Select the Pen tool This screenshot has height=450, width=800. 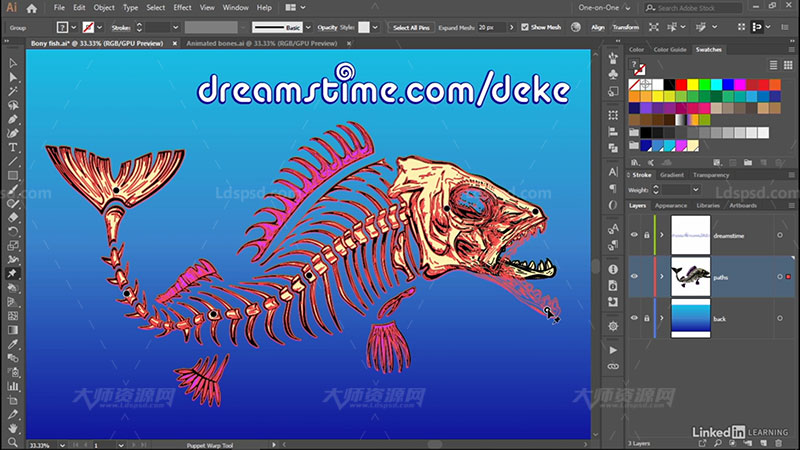click(x=13, y=119)
